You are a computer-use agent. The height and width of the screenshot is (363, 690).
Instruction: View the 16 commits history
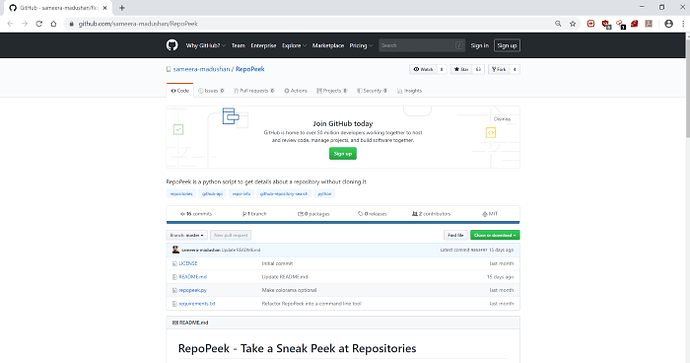tap(196, 214)
